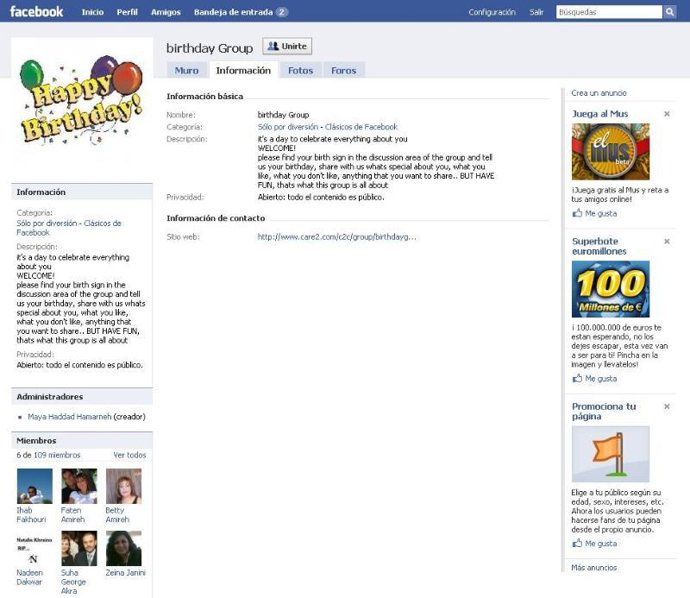690x598 pixels.
Task: Click the thumbs-up icon under Superbote euromillones
Action: 577,378
